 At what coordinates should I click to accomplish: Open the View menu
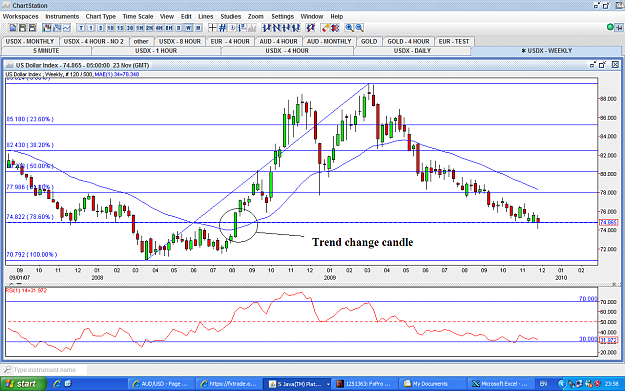tap(167, 16)
